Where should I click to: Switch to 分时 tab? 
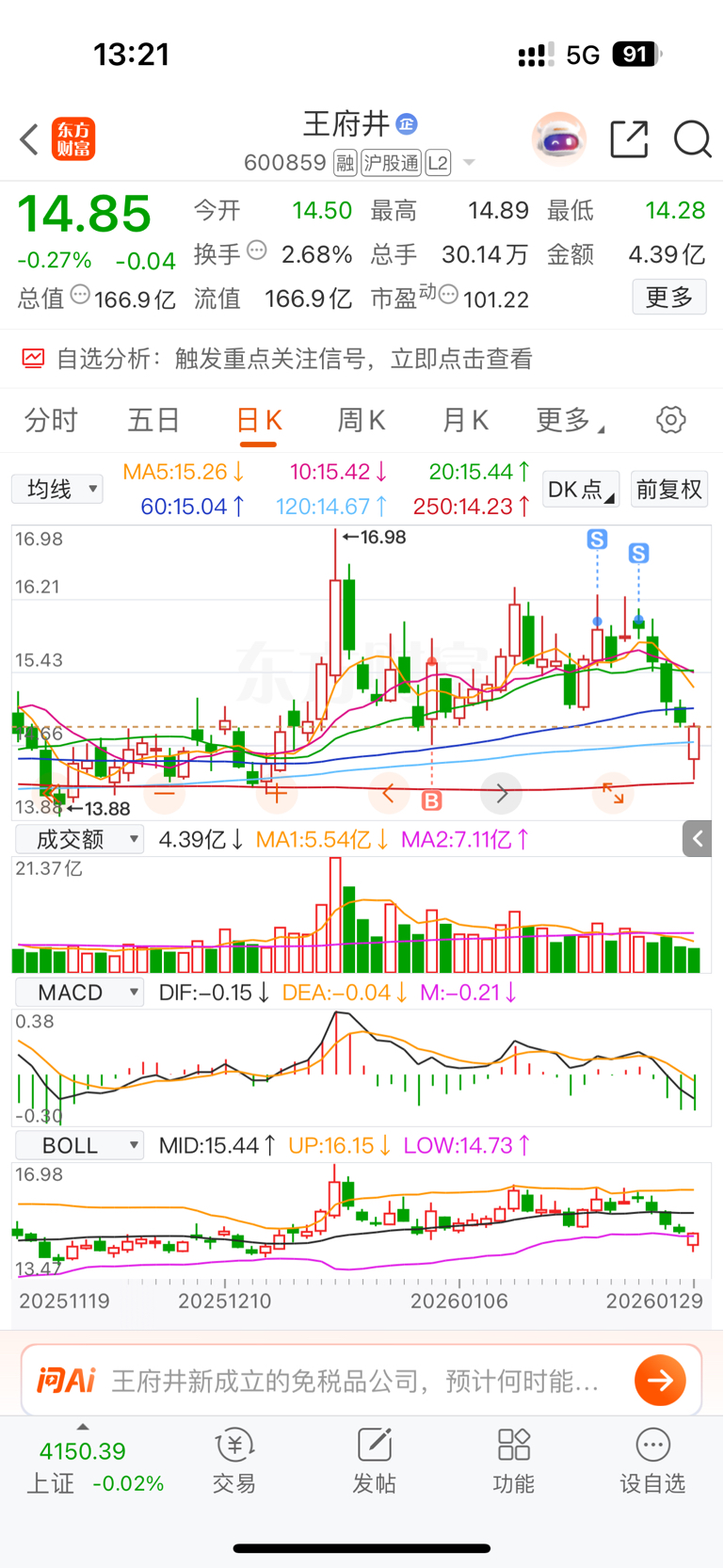click(51, 420)
